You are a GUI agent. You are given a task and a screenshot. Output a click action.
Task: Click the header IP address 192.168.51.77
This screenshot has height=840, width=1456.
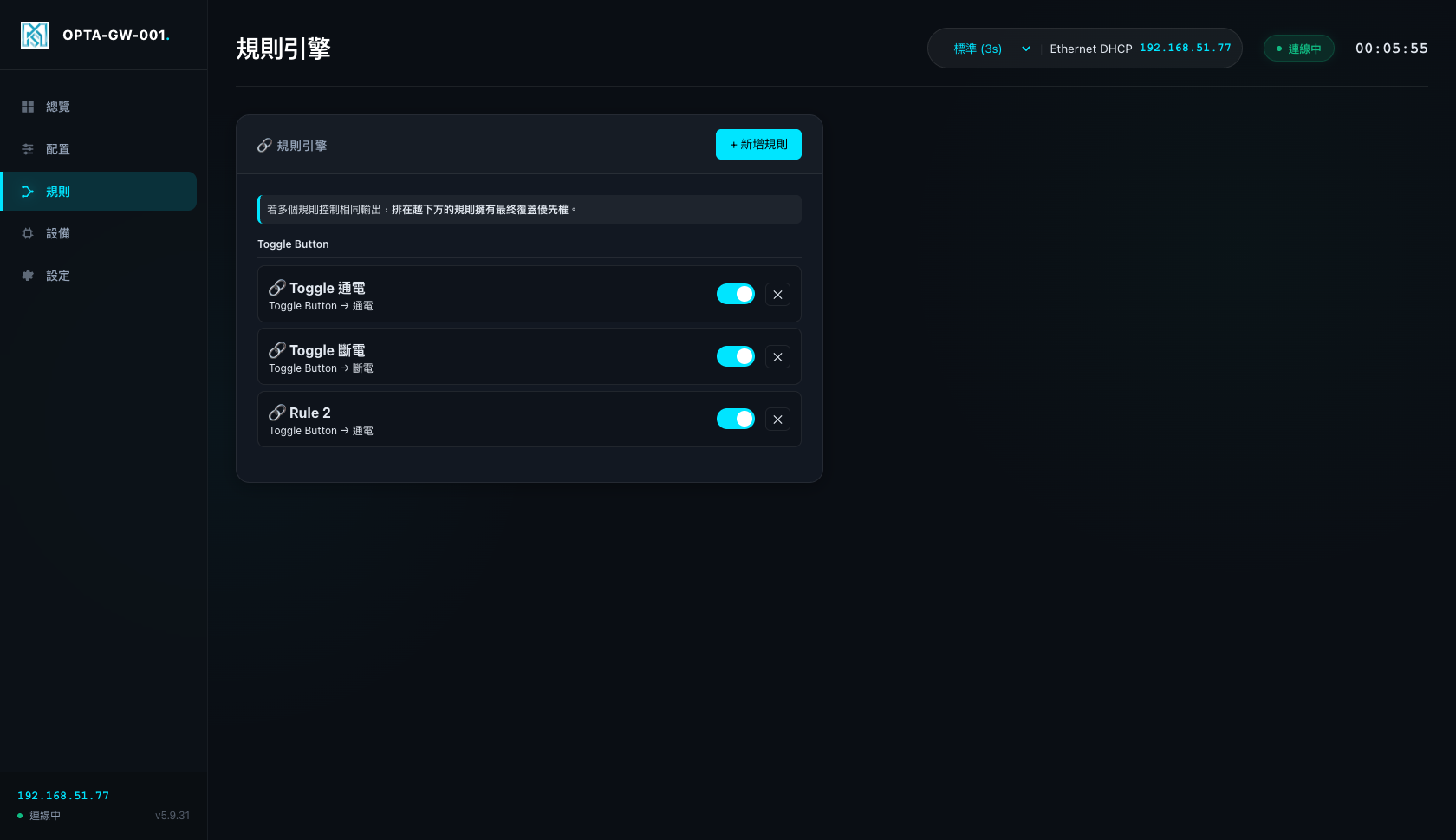(1185, 48)
